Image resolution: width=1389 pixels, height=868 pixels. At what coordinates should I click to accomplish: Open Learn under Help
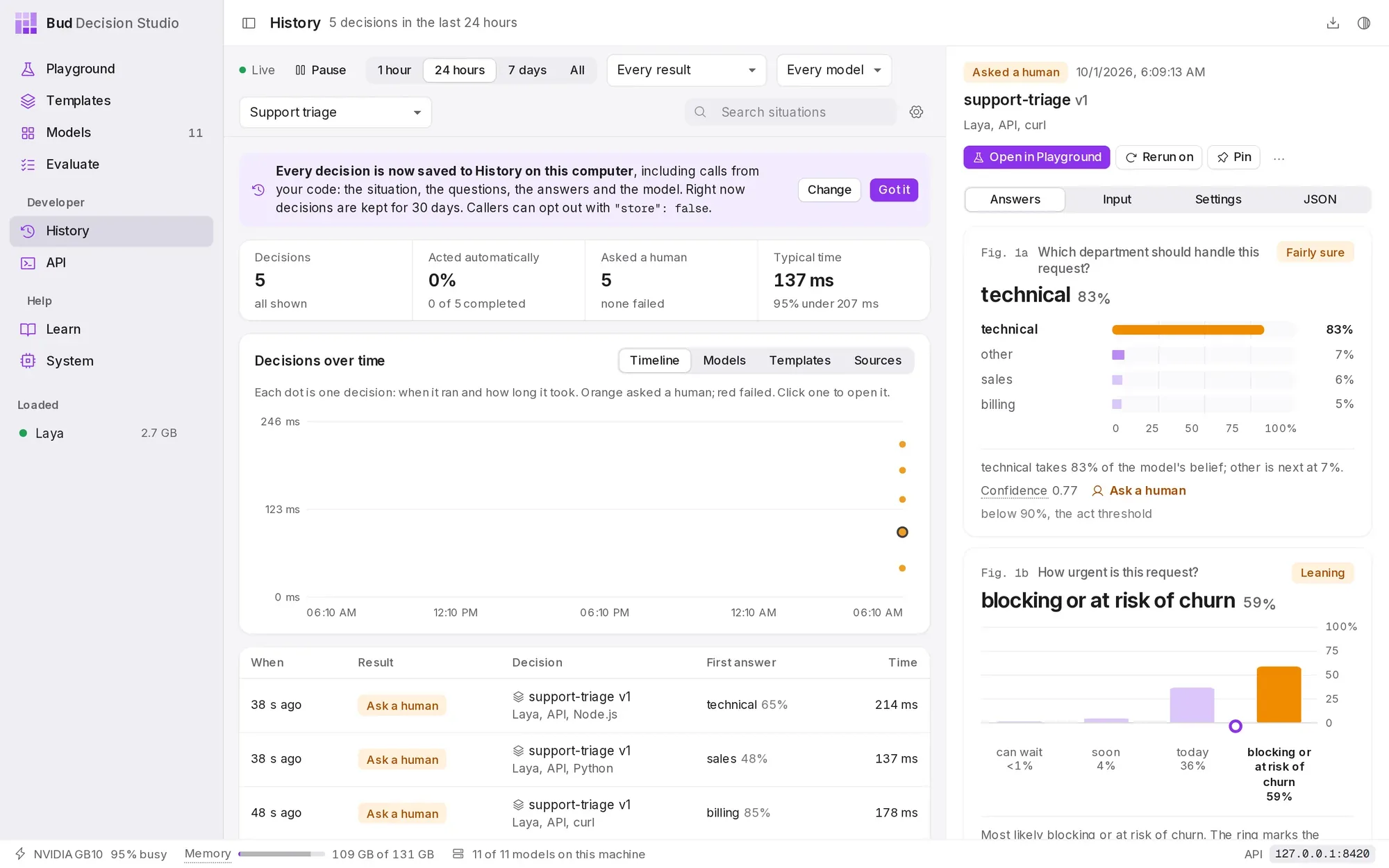pyautogui.click(x=111, y=330)
